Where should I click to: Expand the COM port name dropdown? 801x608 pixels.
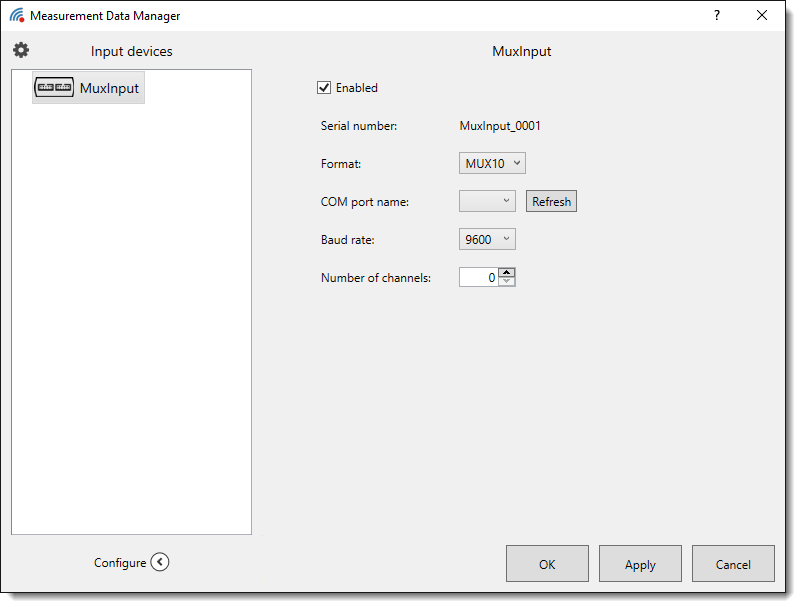coord(487,201)
